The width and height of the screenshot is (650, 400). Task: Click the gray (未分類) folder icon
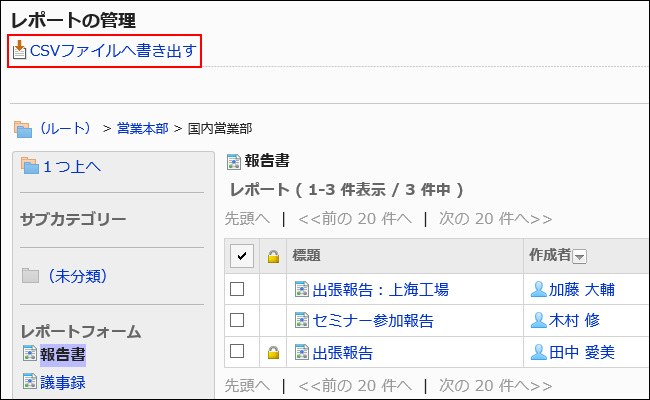click(30, 276)
